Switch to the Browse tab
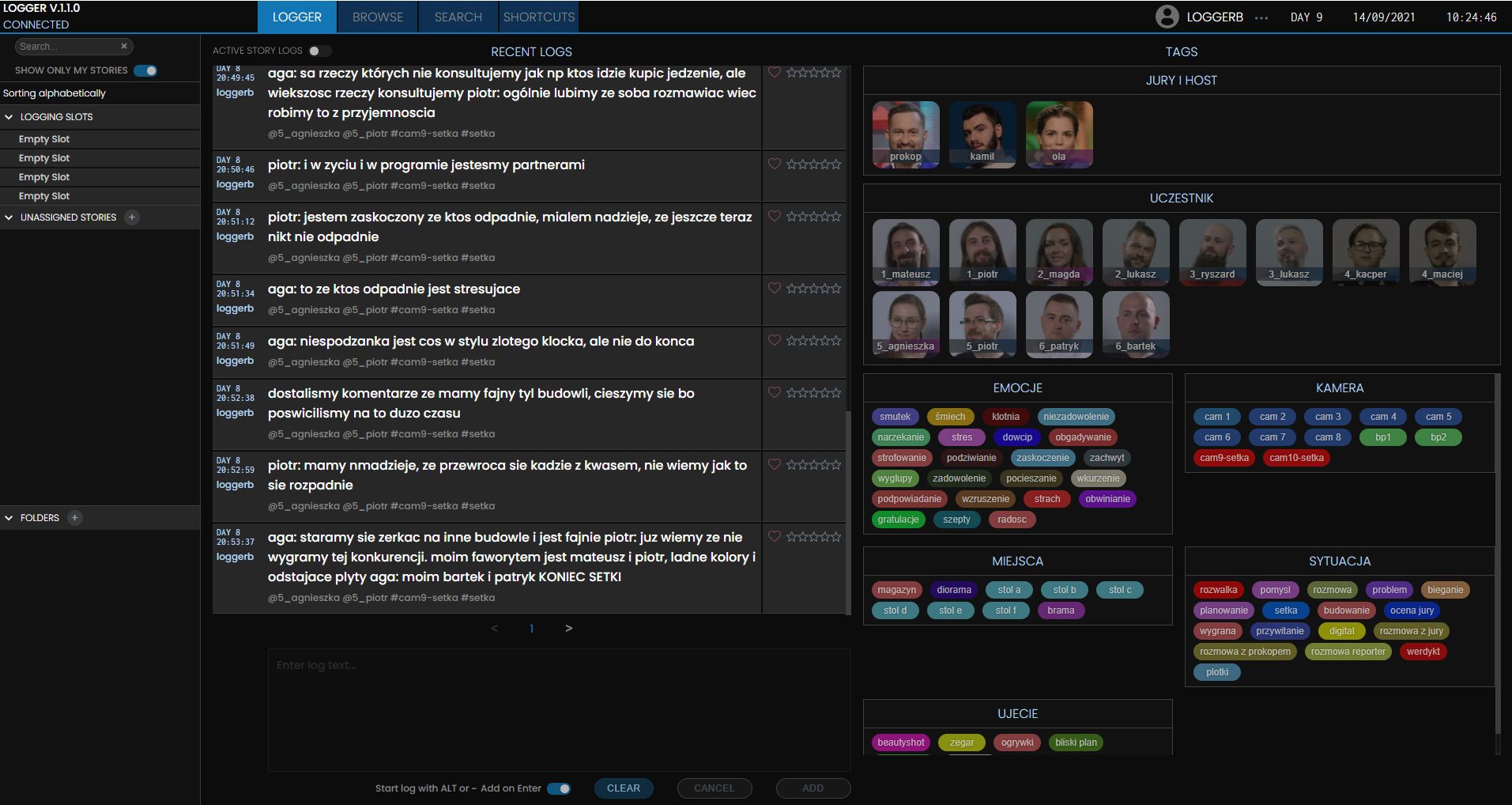This screenshot has width=1512, height=805. tap(378, 17)
